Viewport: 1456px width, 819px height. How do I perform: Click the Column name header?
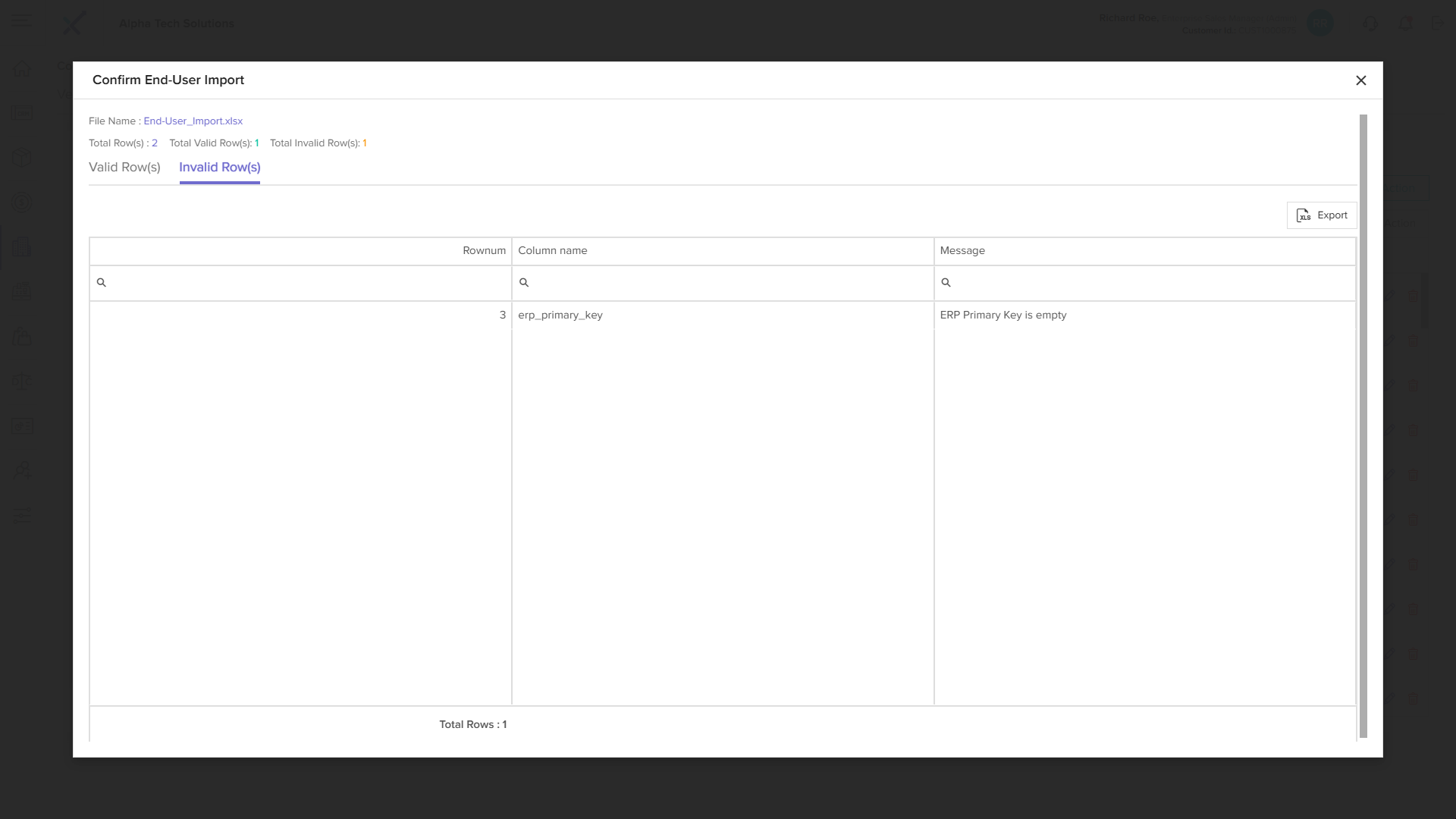[x=552, y=251]
